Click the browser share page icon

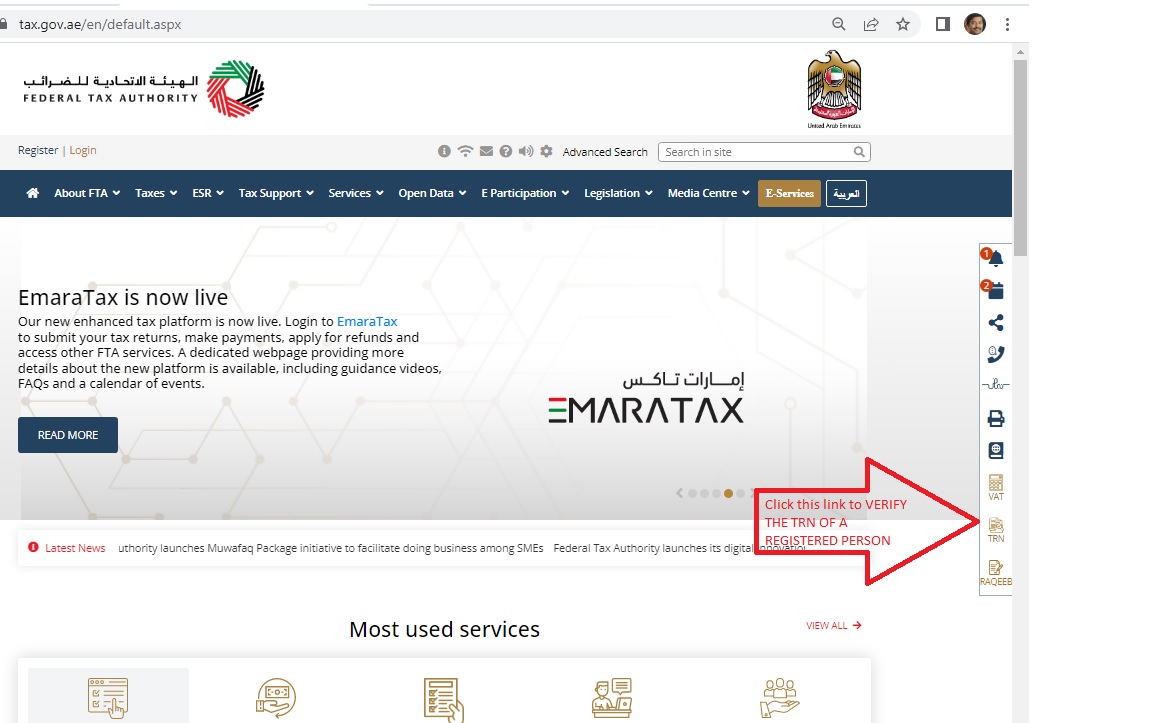coord(871,24)
